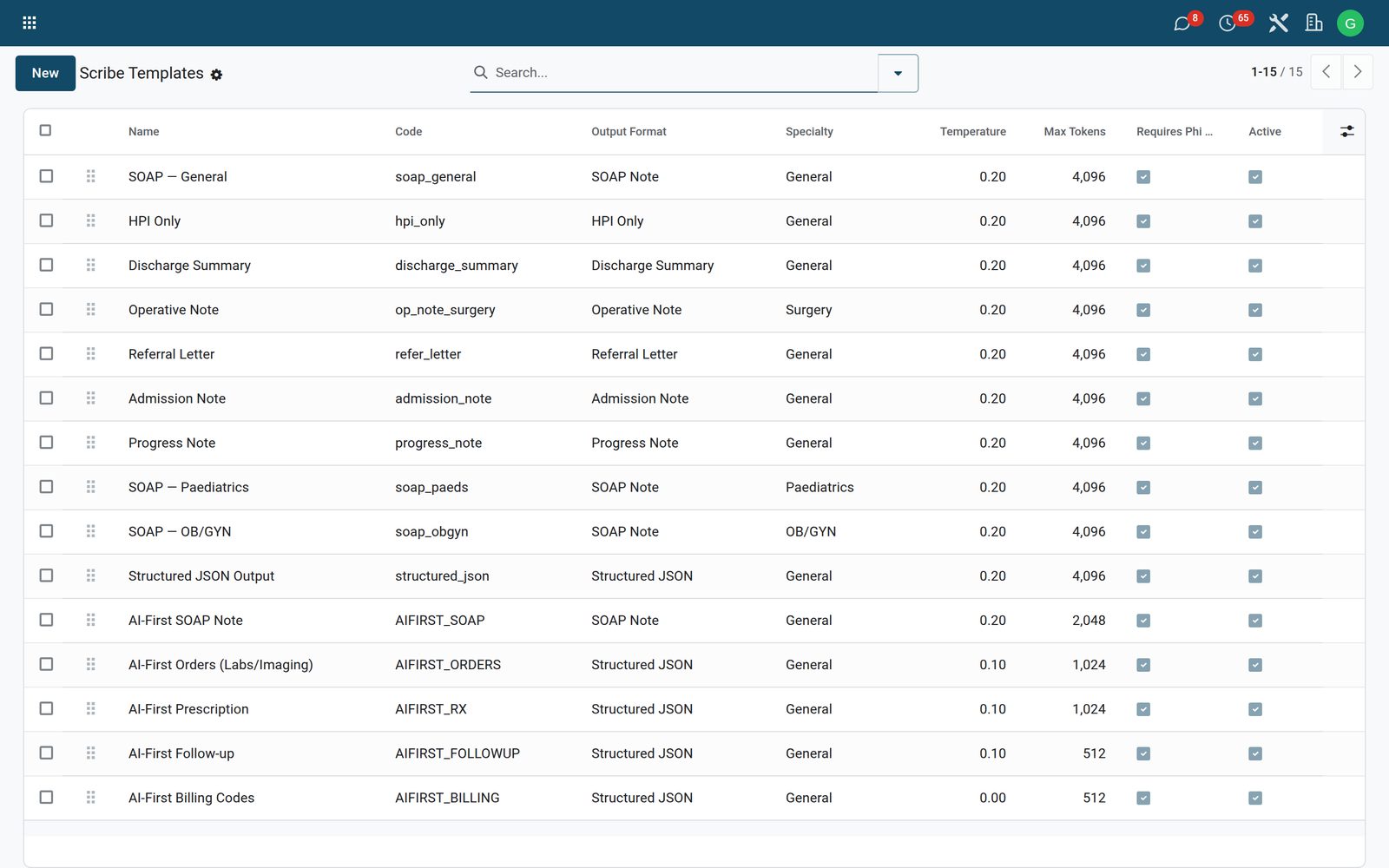Open the company switcher building icon
Screen dimensions: 1389x868
click(1314, 23)
